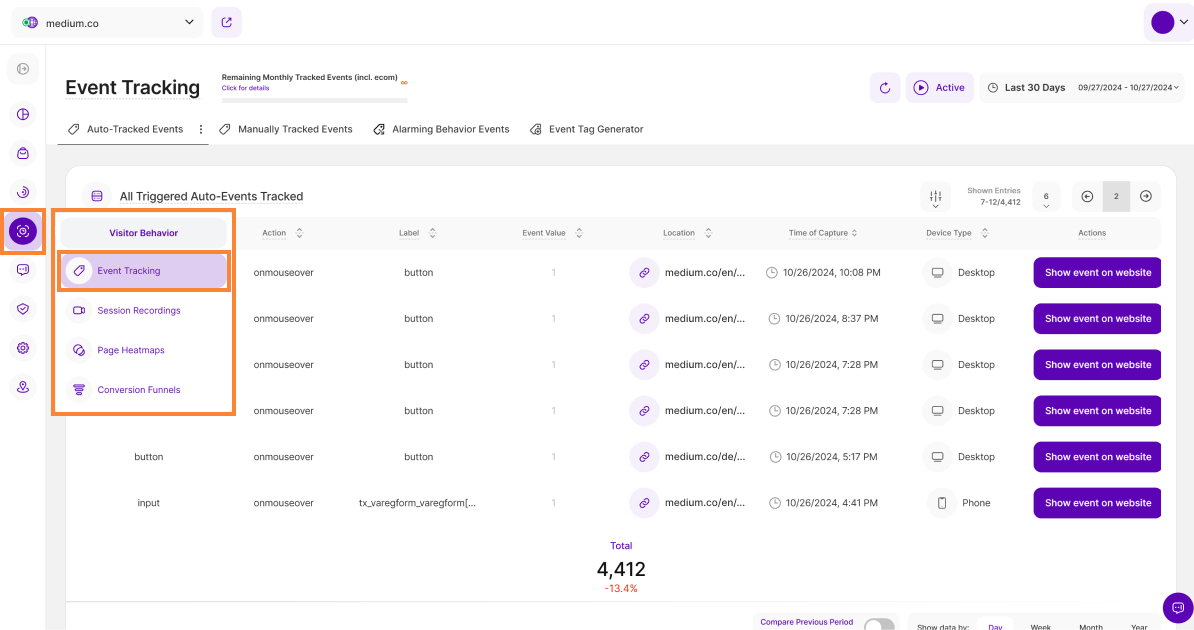The image size is (1194, 630).
Task: Toggle the Active tracking status button
Action: (939, 88)
